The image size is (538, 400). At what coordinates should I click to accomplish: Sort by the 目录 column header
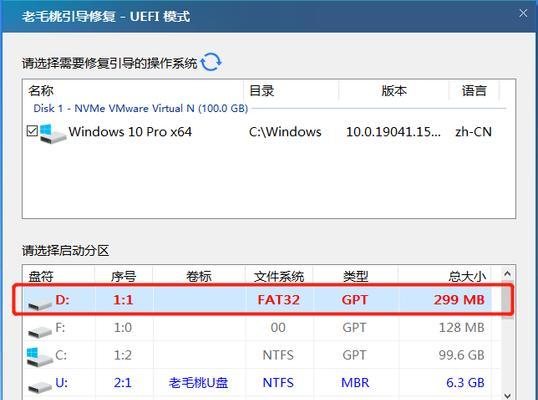262,91
